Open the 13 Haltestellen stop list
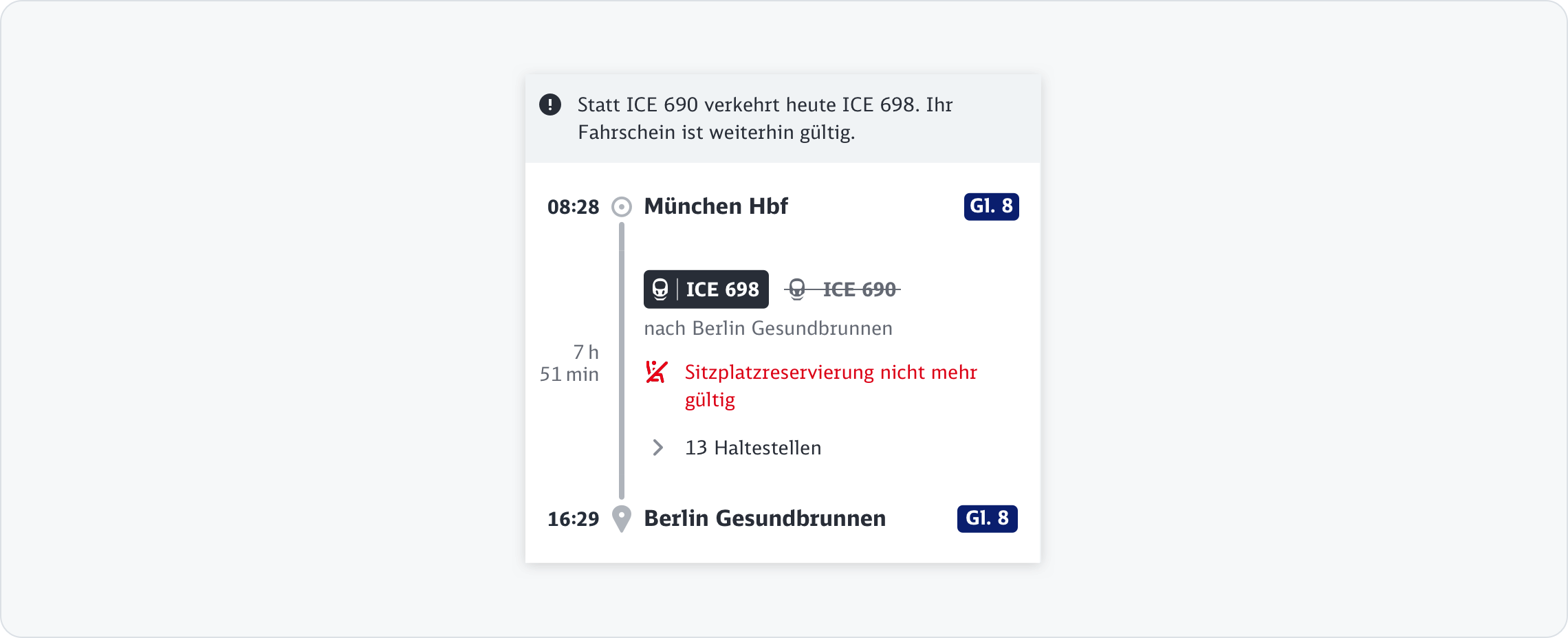 click(x=753, y=448)
